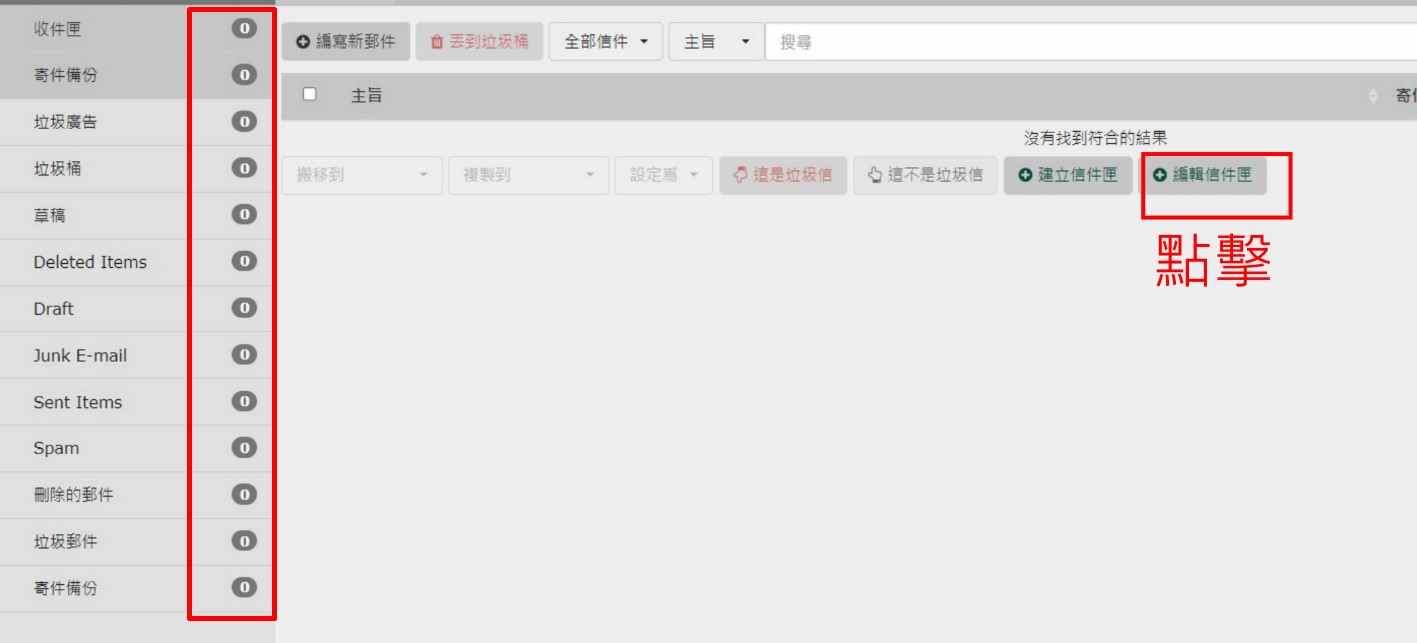The image size is (1417, 643).
Task: Click the trash icon on 丟到垃圾桶
Action: pos(436,42)
